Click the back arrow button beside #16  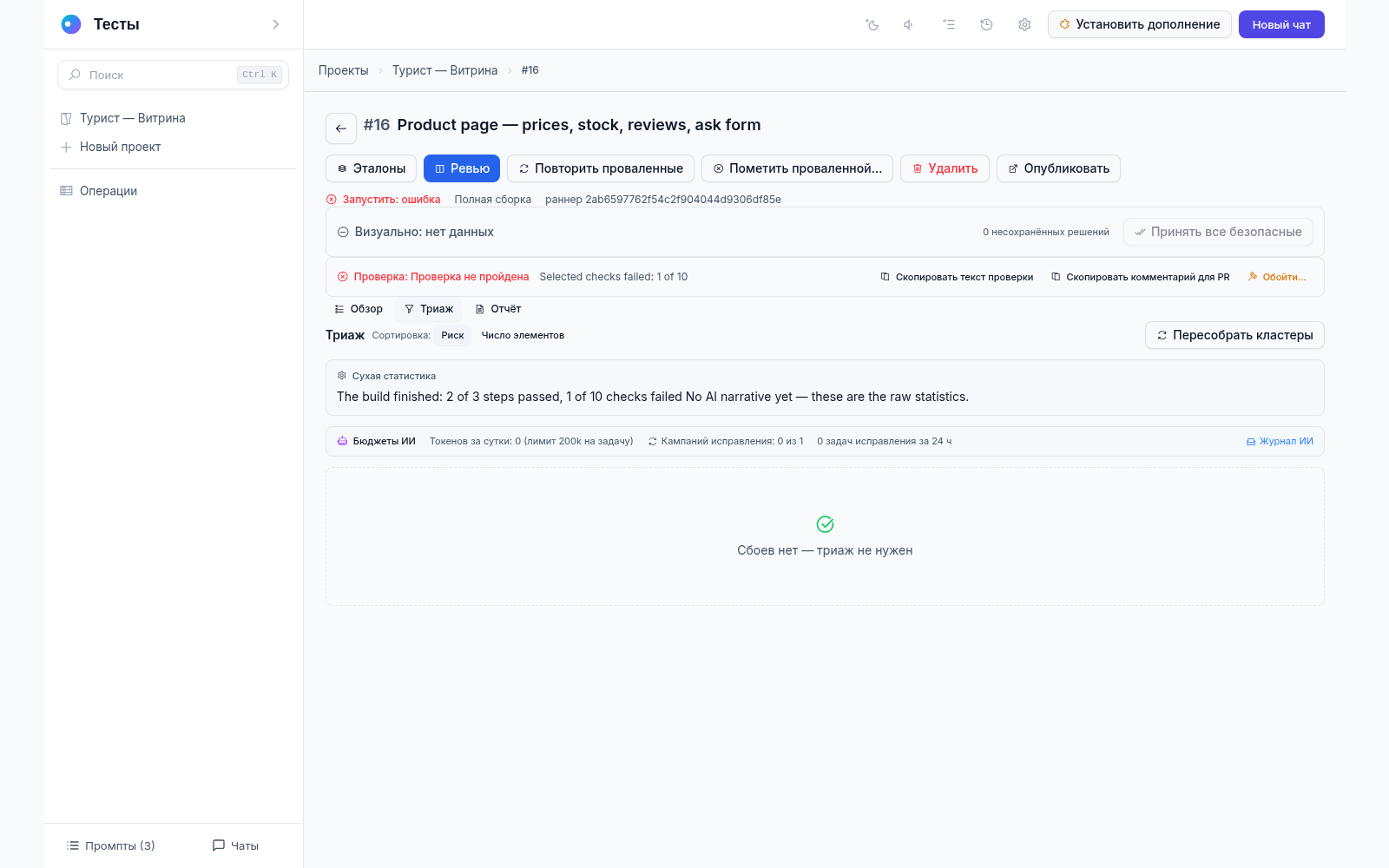341,128
